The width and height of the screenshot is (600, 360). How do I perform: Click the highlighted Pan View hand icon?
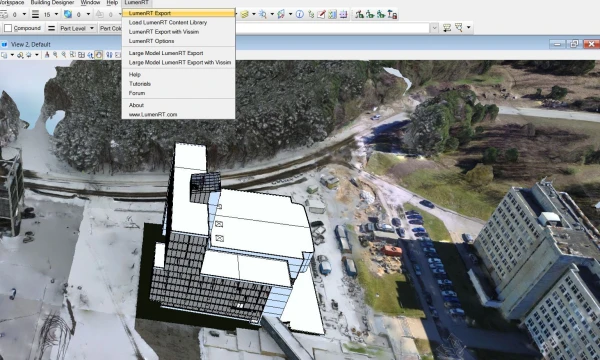pyautogui.click(x=99, y=55)
